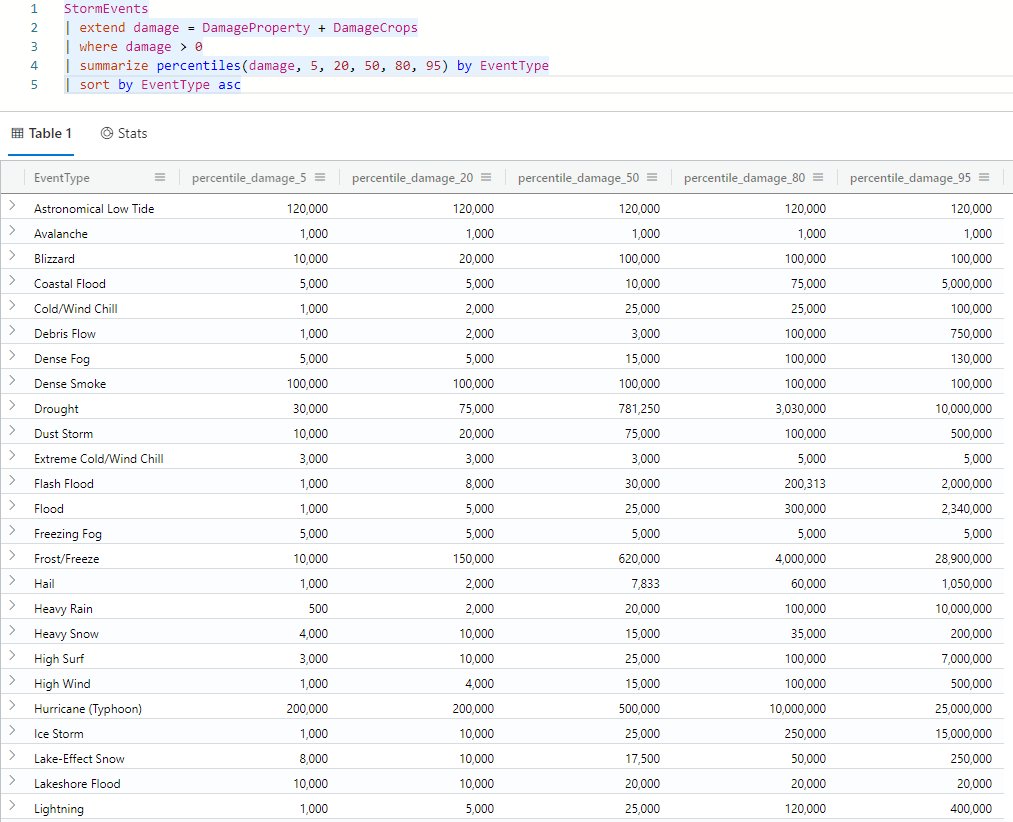Place cursor on StormEvents query line
Screen dimensions: 1013x822
[106, 9]
